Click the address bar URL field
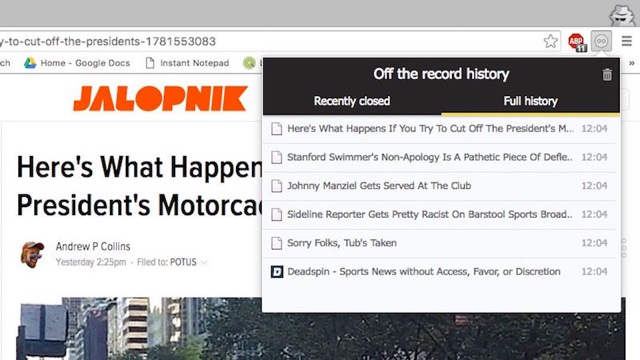This screenshot has width=640, height=360. pos(269,41)
